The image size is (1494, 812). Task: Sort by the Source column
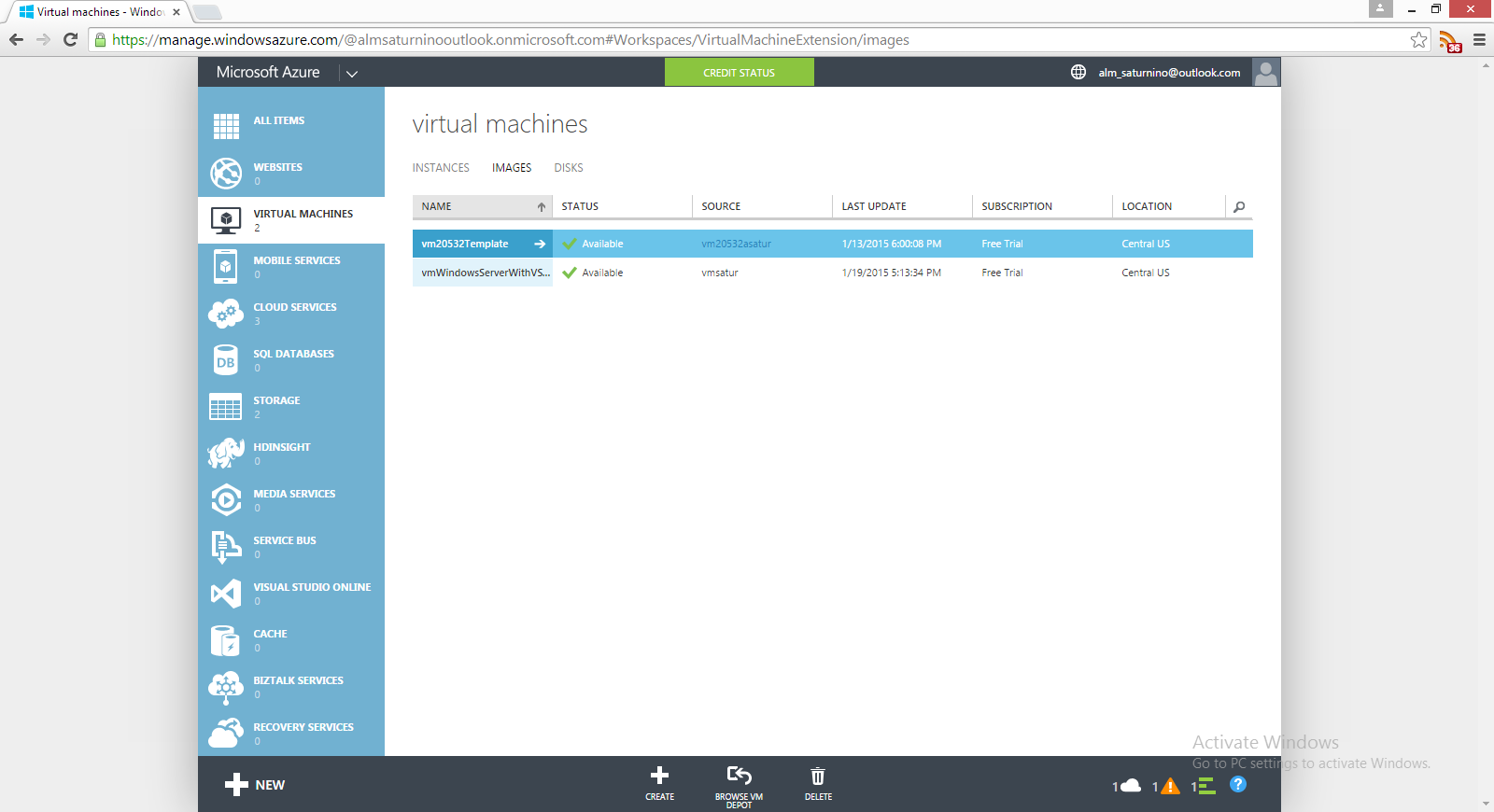pos(762,206)
